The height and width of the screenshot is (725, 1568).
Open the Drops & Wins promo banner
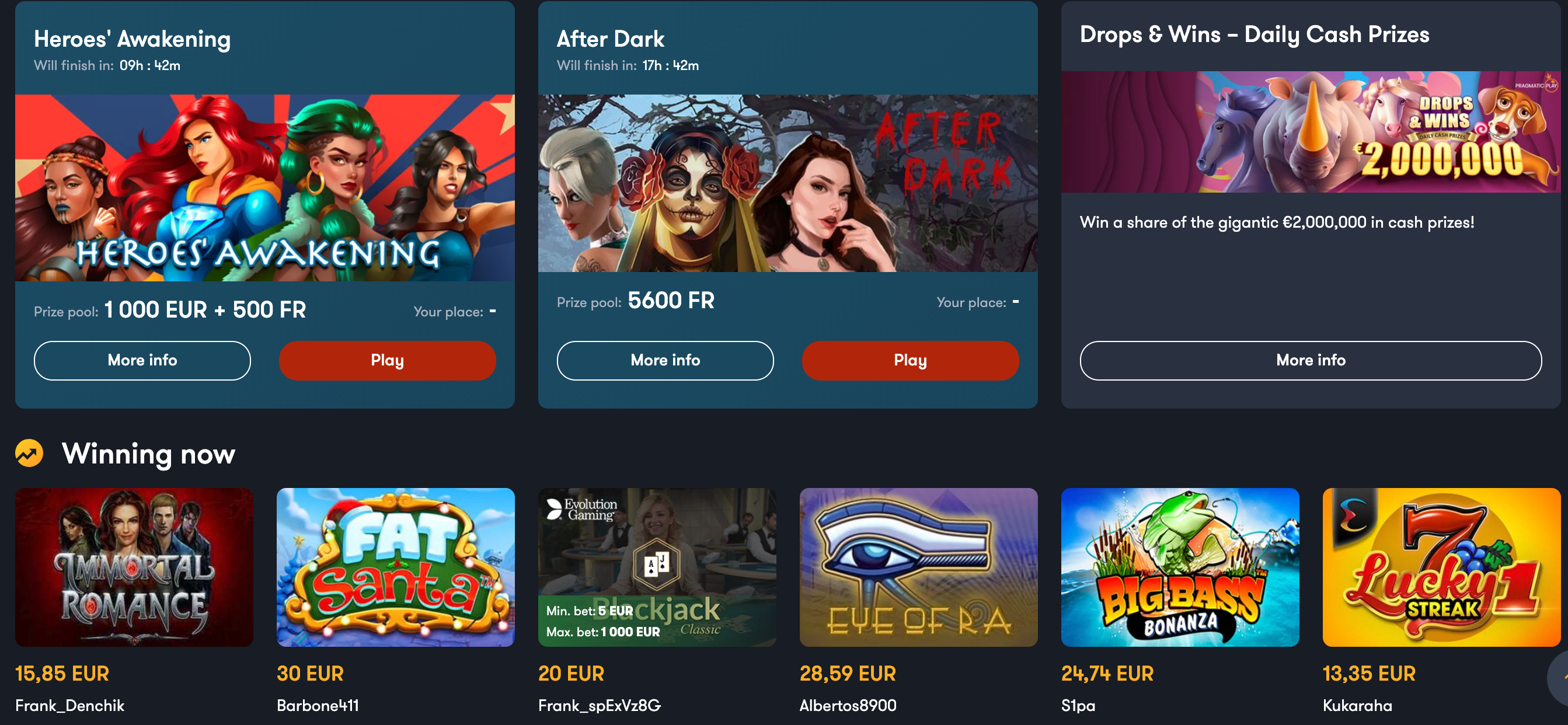click(x=1311, y=132)
